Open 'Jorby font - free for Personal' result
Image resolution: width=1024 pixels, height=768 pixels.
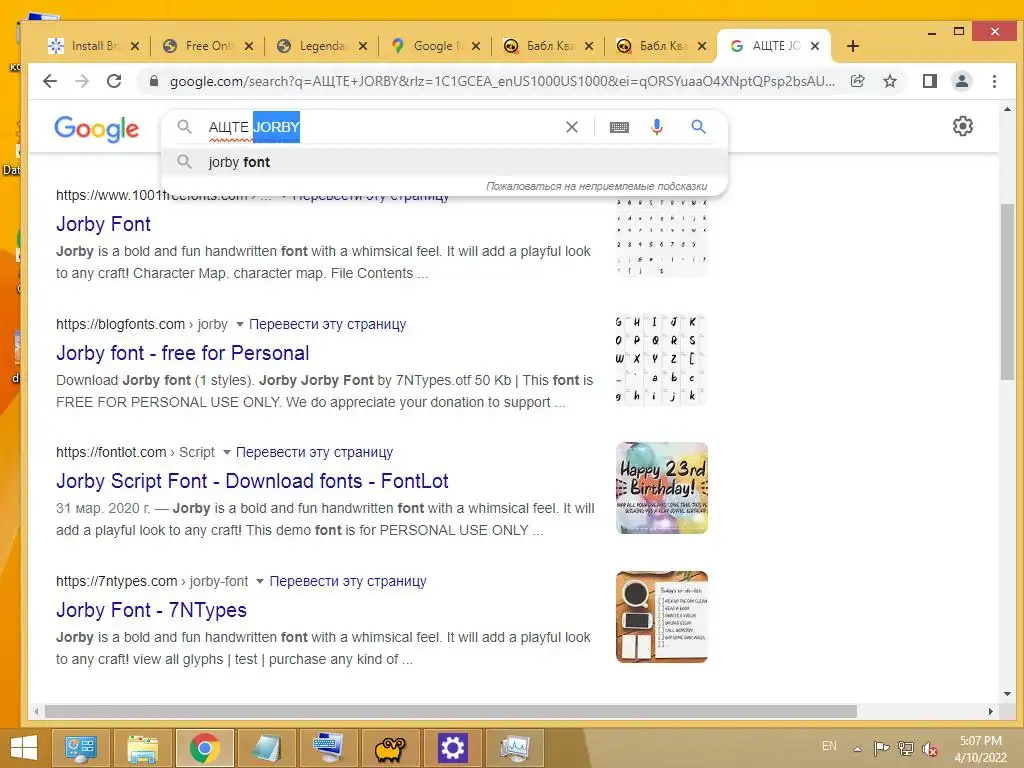pos(182,353)
